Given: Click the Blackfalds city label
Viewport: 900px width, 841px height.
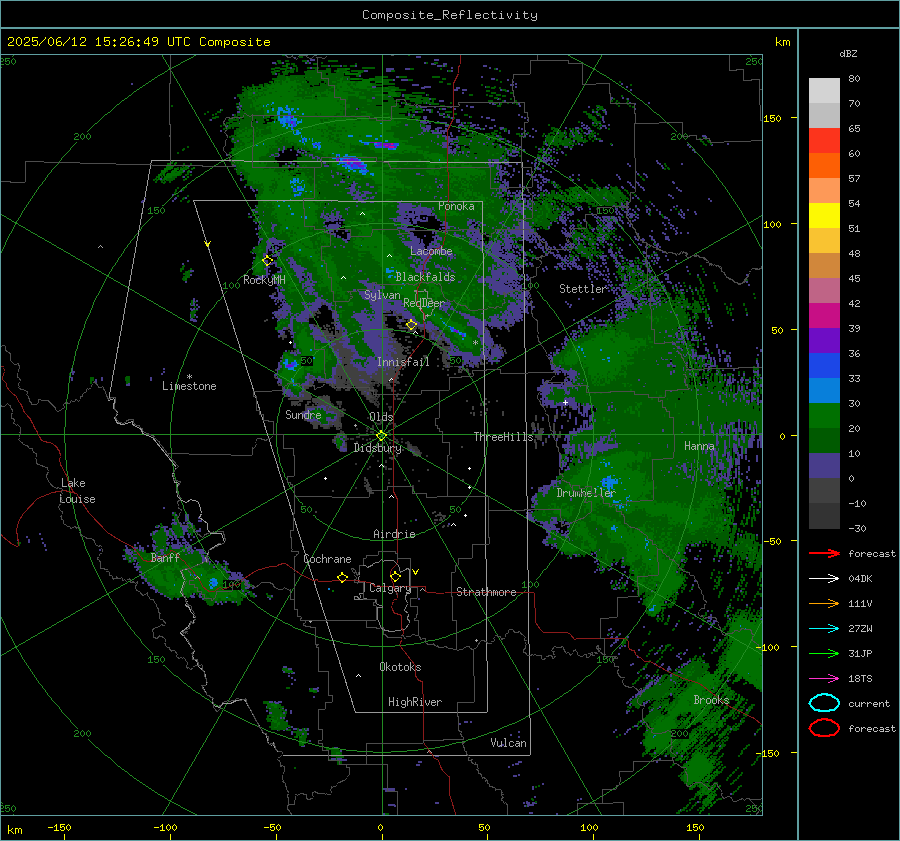Looking at the screenshot, I should point(425,277).
